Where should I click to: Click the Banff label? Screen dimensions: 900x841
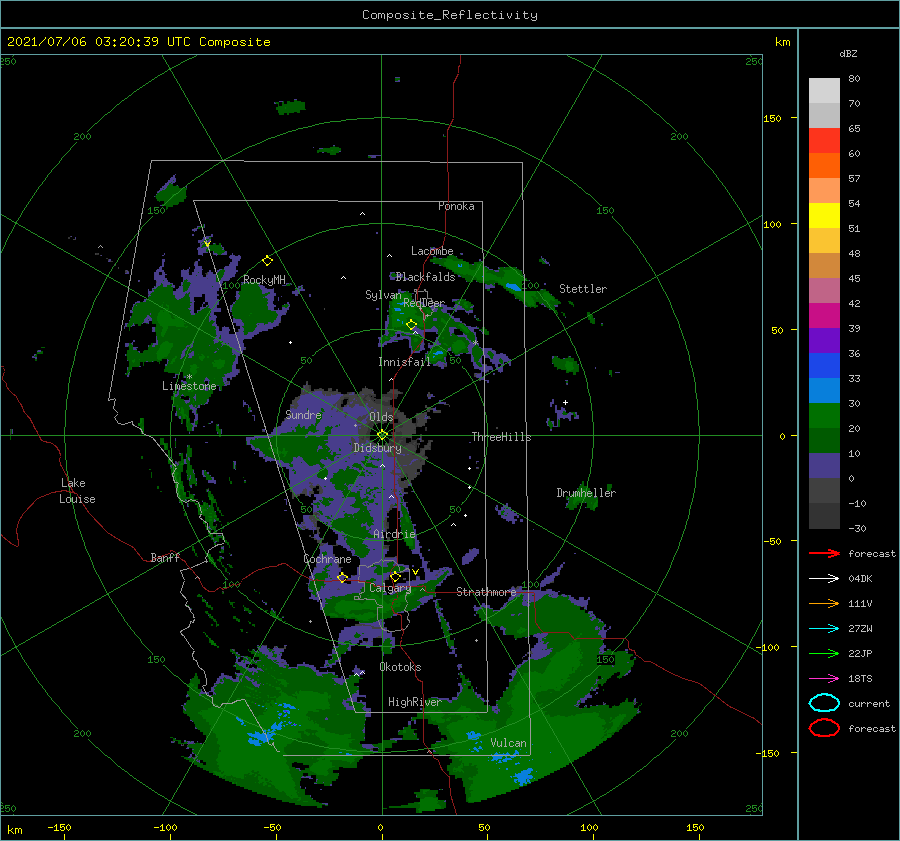tap(165, 557)
